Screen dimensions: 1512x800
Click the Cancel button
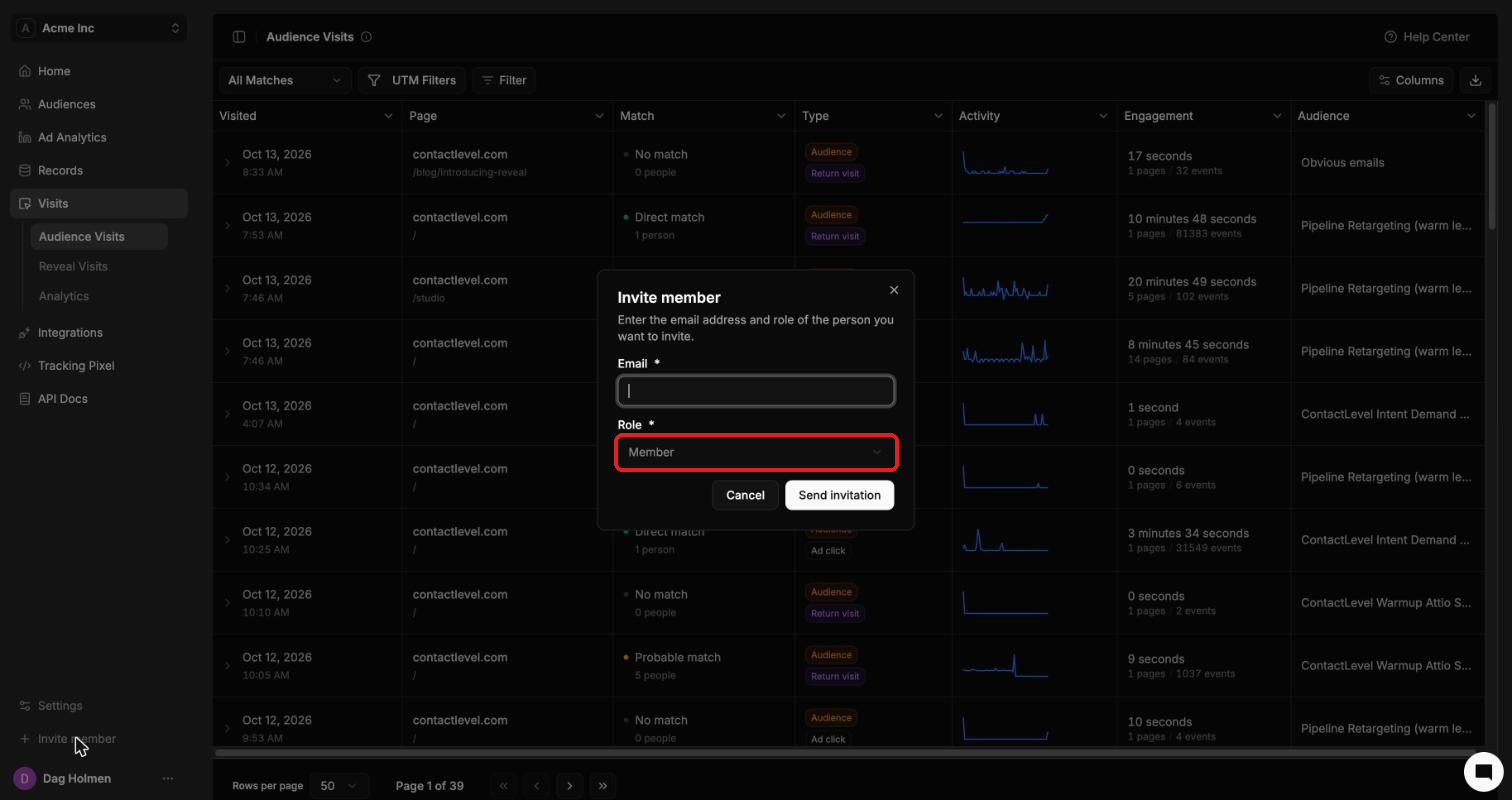click(745, 495)
